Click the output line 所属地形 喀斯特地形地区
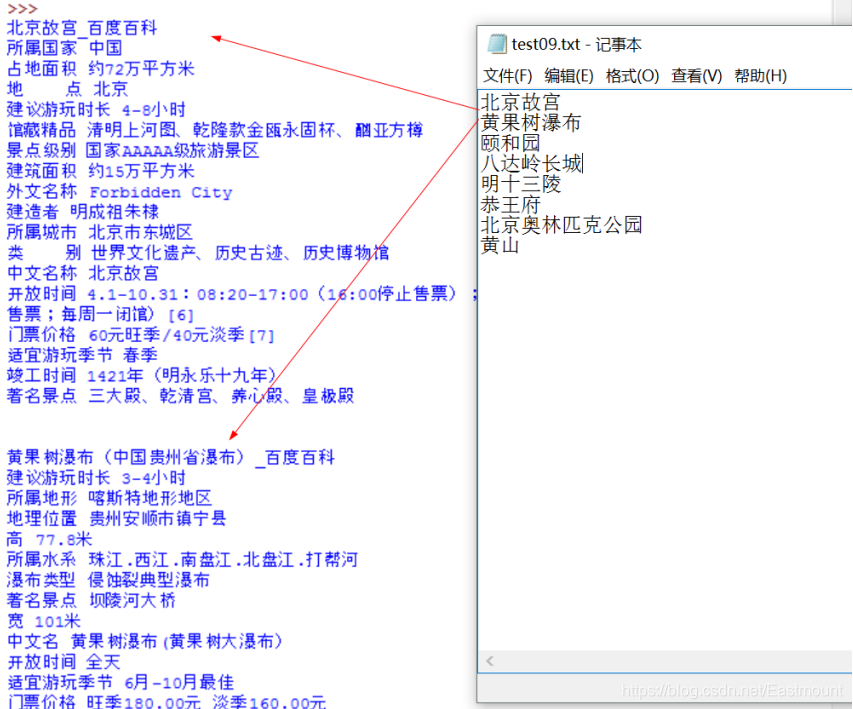Screen dimensions: 853x709 pos(109,498)
